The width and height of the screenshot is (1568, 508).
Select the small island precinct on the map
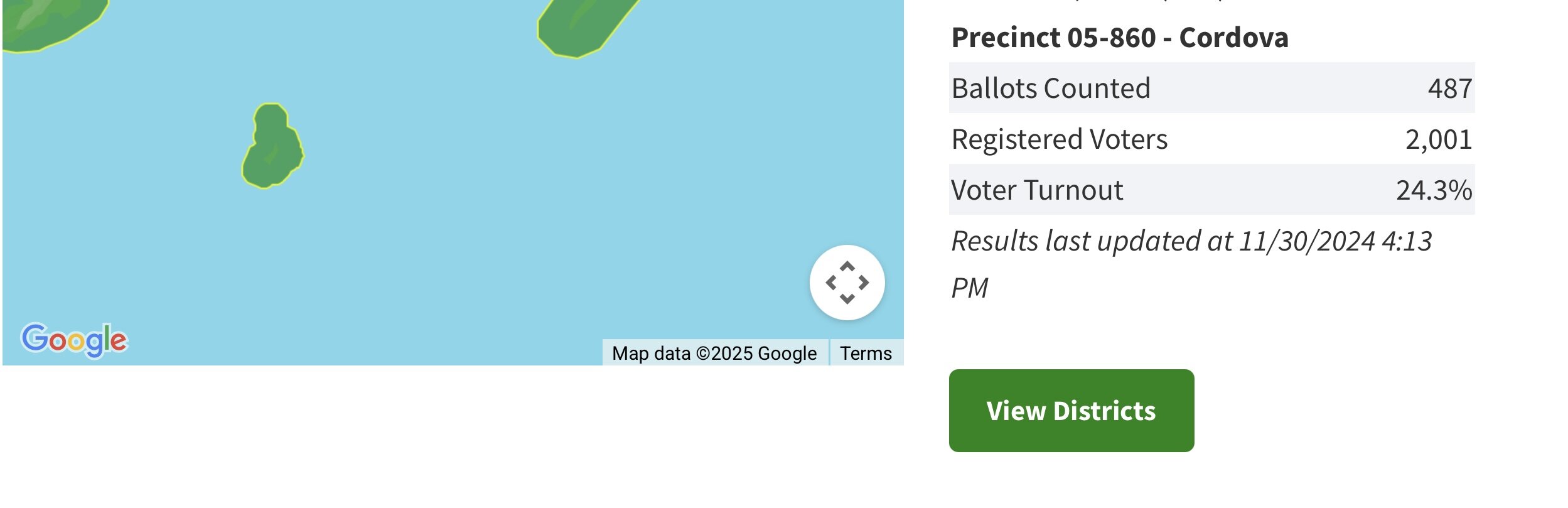(272, 146)
